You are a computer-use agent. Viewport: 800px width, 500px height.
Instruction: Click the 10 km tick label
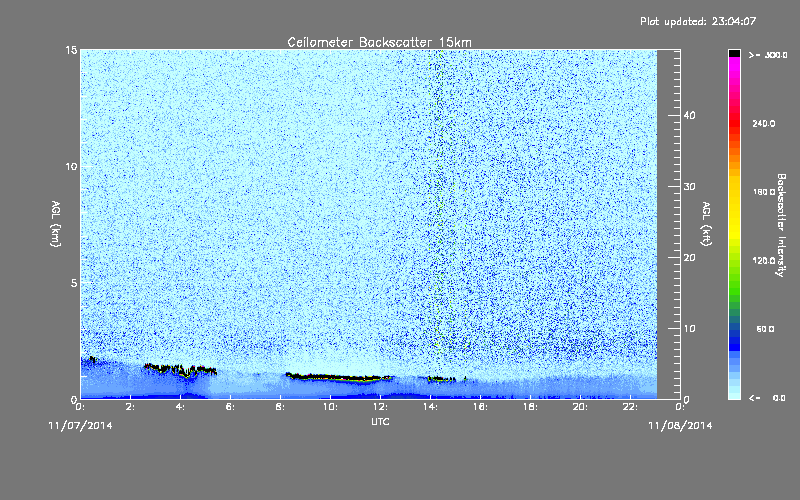tap(71, 167)
